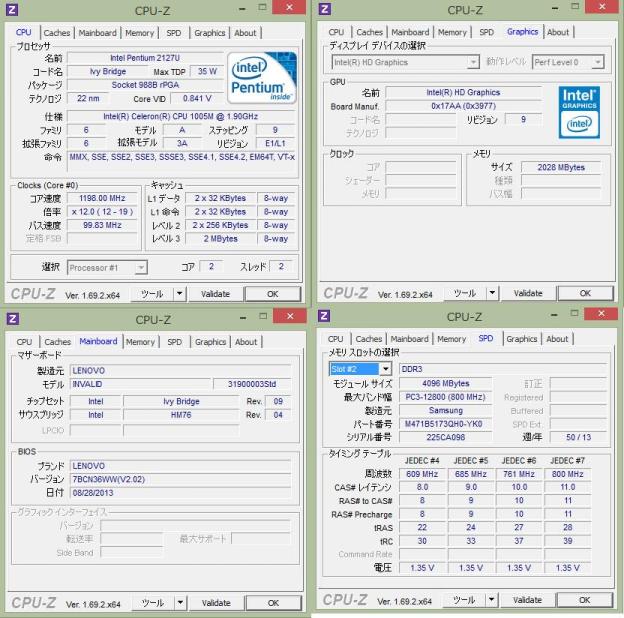Click the 4096 MBytes module size value
Screen dimensions: 624x618
tap(445, 384)
